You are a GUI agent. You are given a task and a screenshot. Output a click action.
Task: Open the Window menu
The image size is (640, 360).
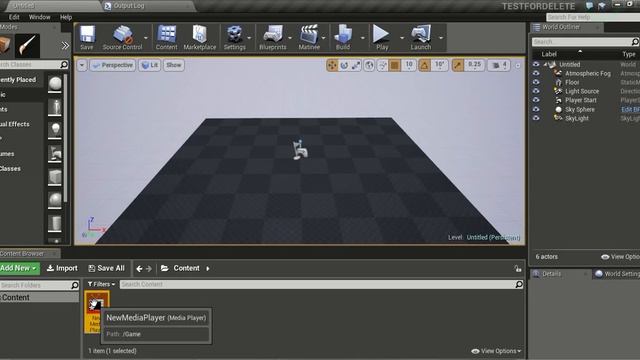click(40, 17)
